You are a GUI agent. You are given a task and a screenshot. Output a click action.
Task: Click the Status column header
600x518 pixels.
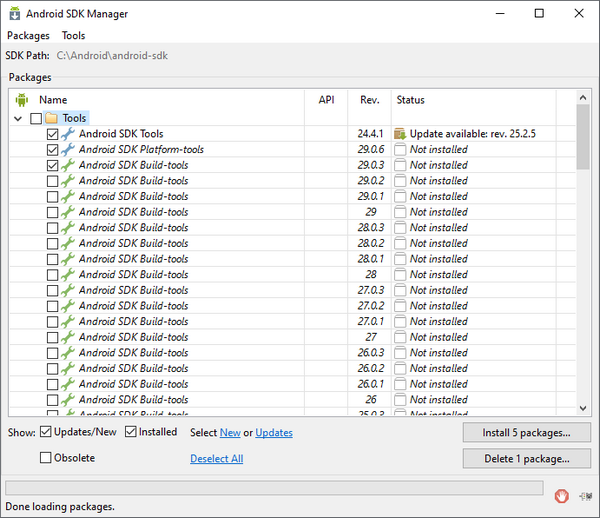coord(410,100)
